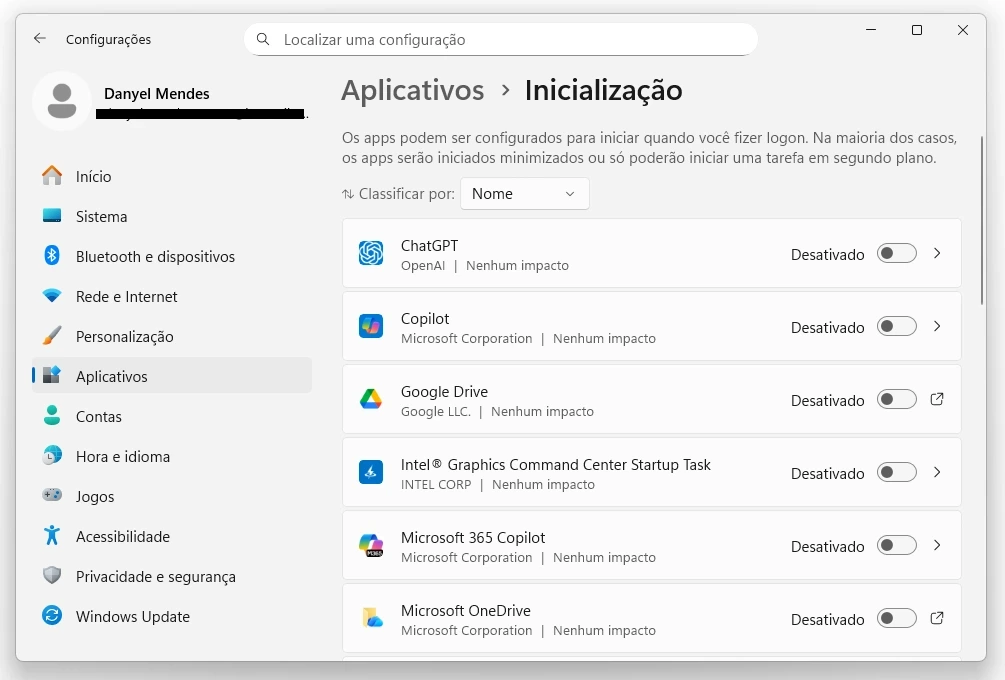This screenshot has height=680, width=1005.
Task: Enable ChatGPT startup toggle
Action: (x=897, y=253)
